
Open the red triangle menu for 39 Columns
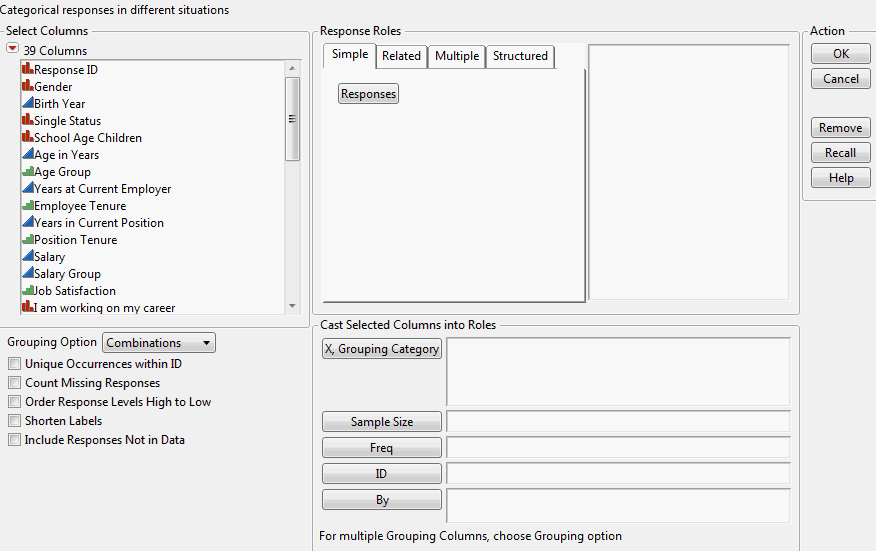13,50
